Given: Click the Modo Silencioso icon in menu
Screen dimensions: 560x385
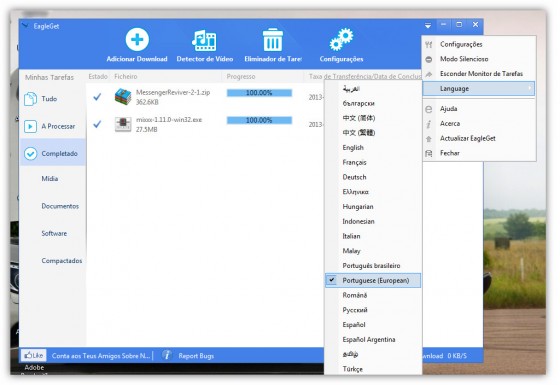Looking at the screenshot, I should [429, 59].
